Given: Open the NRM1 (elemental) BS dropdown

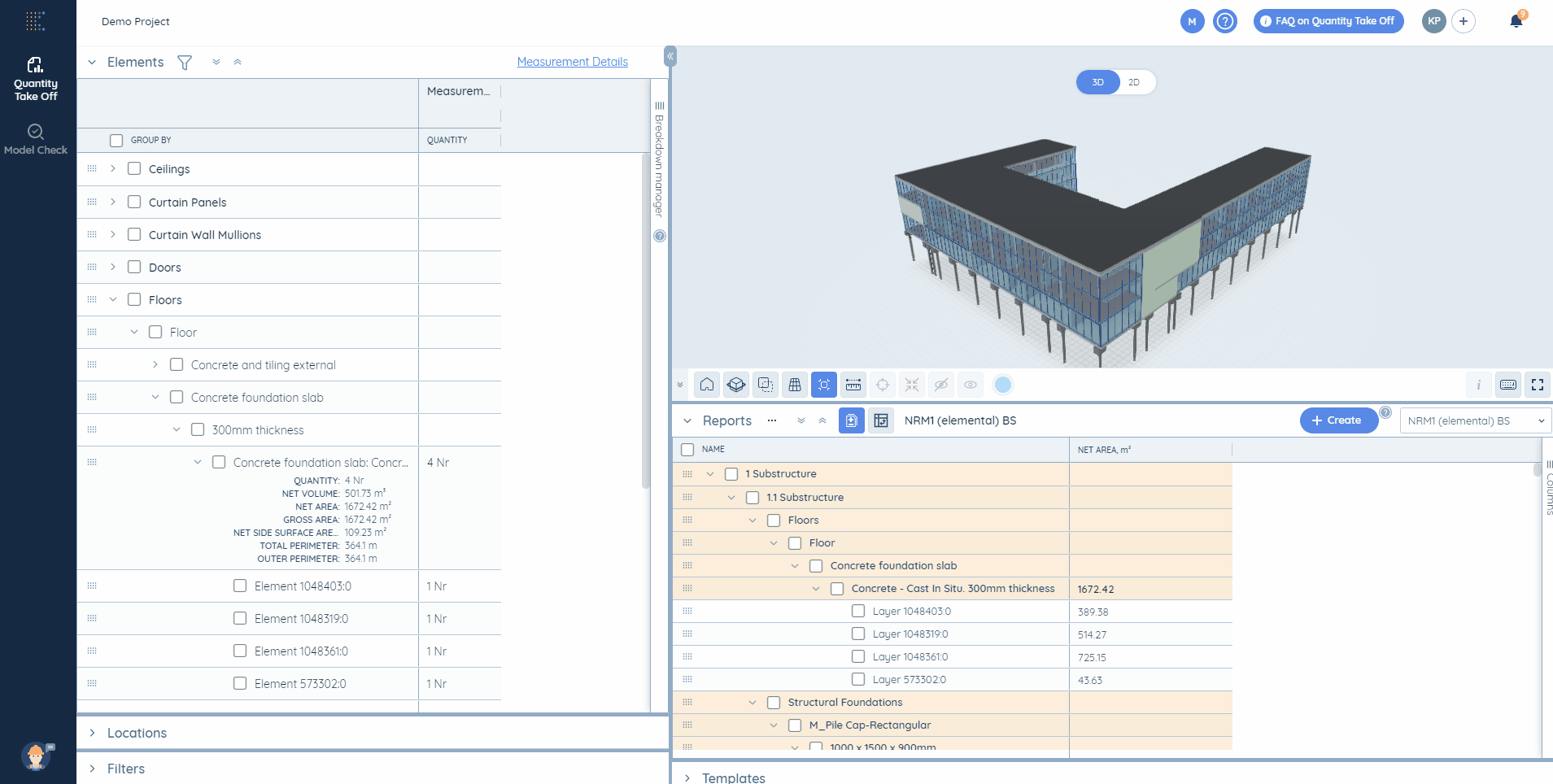Looking at the screenshot, I should (1476, 420).
